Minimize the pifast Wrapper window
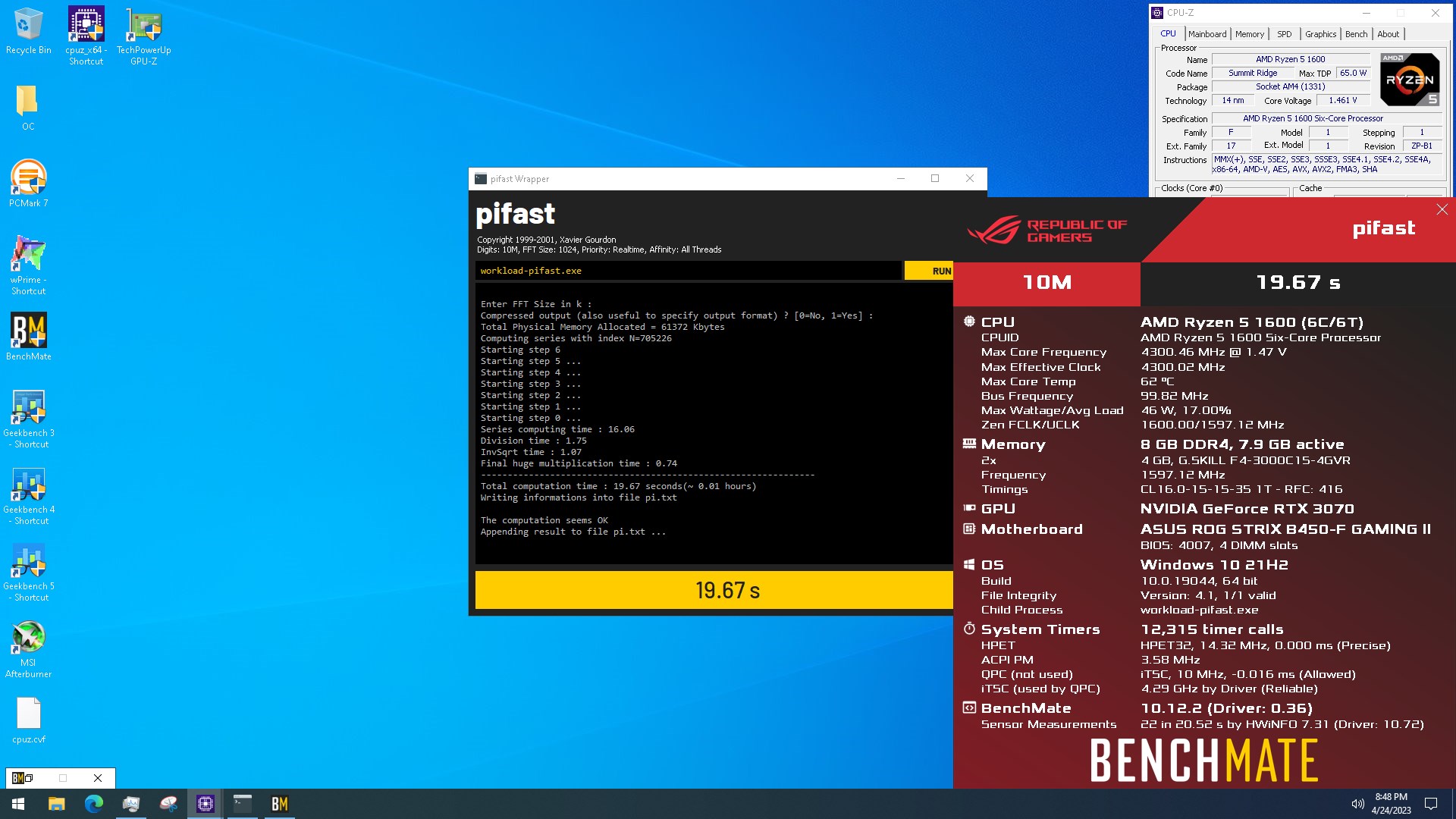 point(900,179)
